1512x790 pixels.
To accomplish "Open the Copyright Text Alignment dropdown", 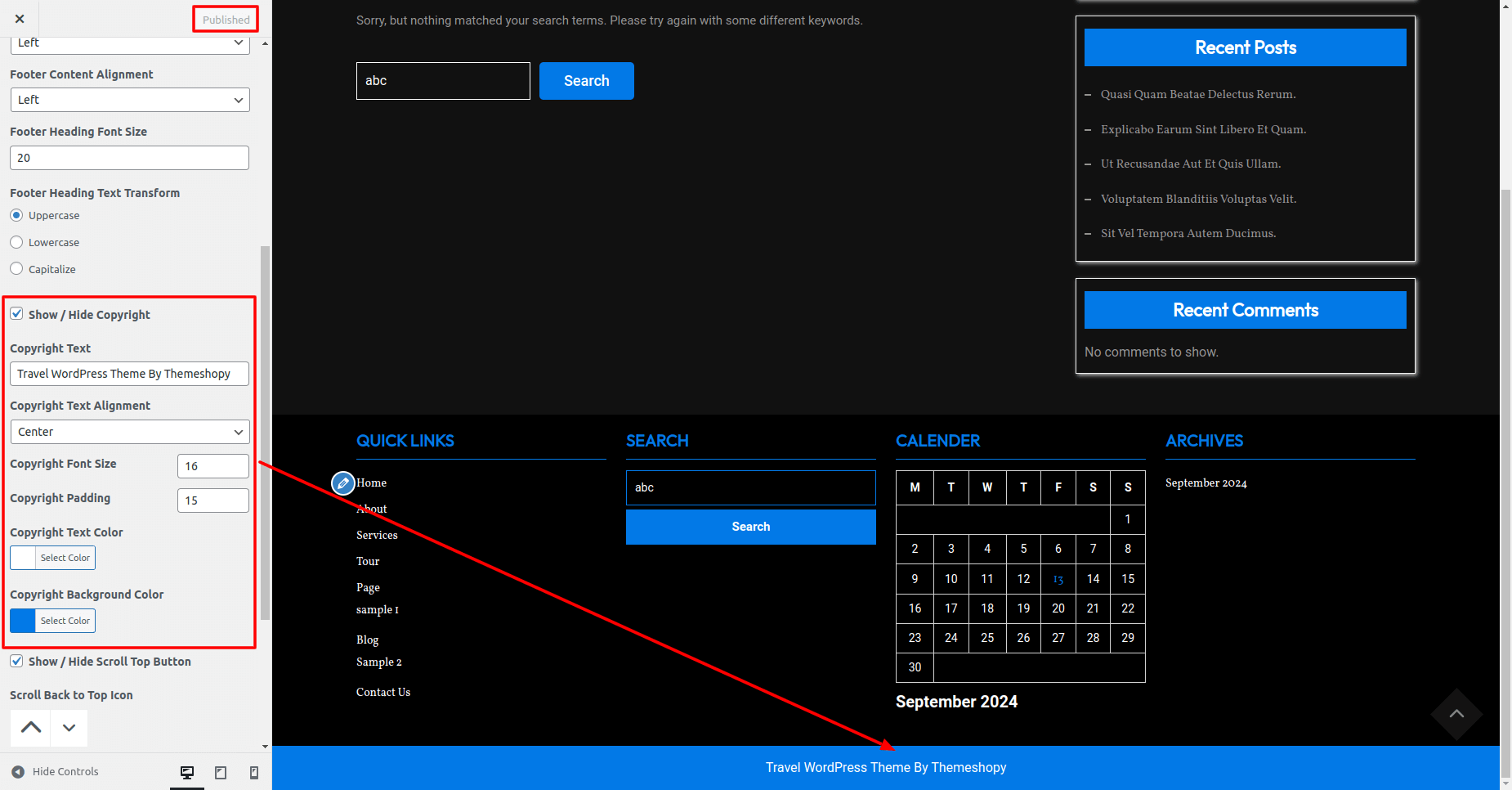I will click(x=130, y=432).
